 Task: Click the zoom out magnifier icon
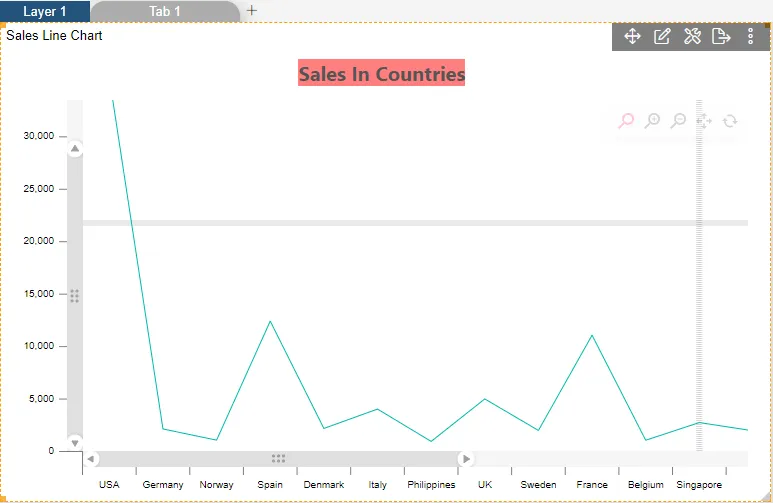pos(679,121)
